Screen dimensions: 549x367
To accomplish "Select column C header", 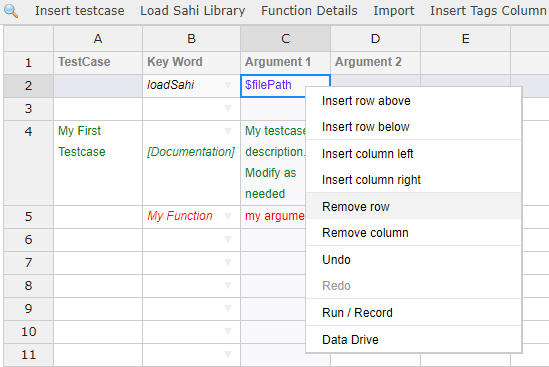I will click(x=285, y=39).
